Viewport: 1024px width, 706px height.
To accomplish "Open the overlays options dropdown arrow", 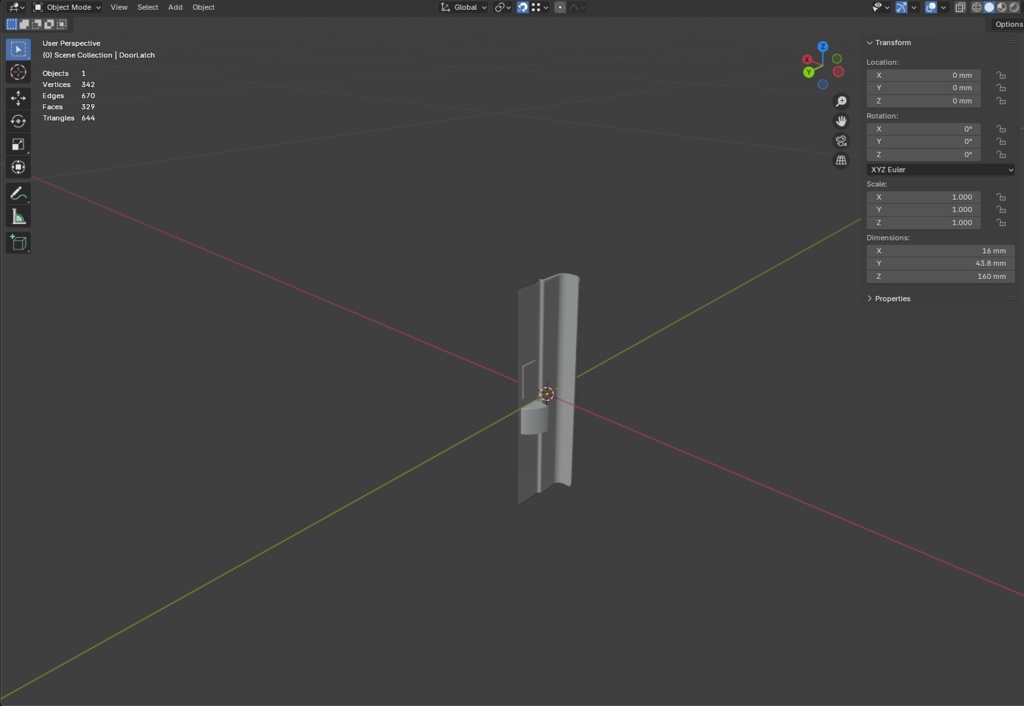I will (943, 7).
